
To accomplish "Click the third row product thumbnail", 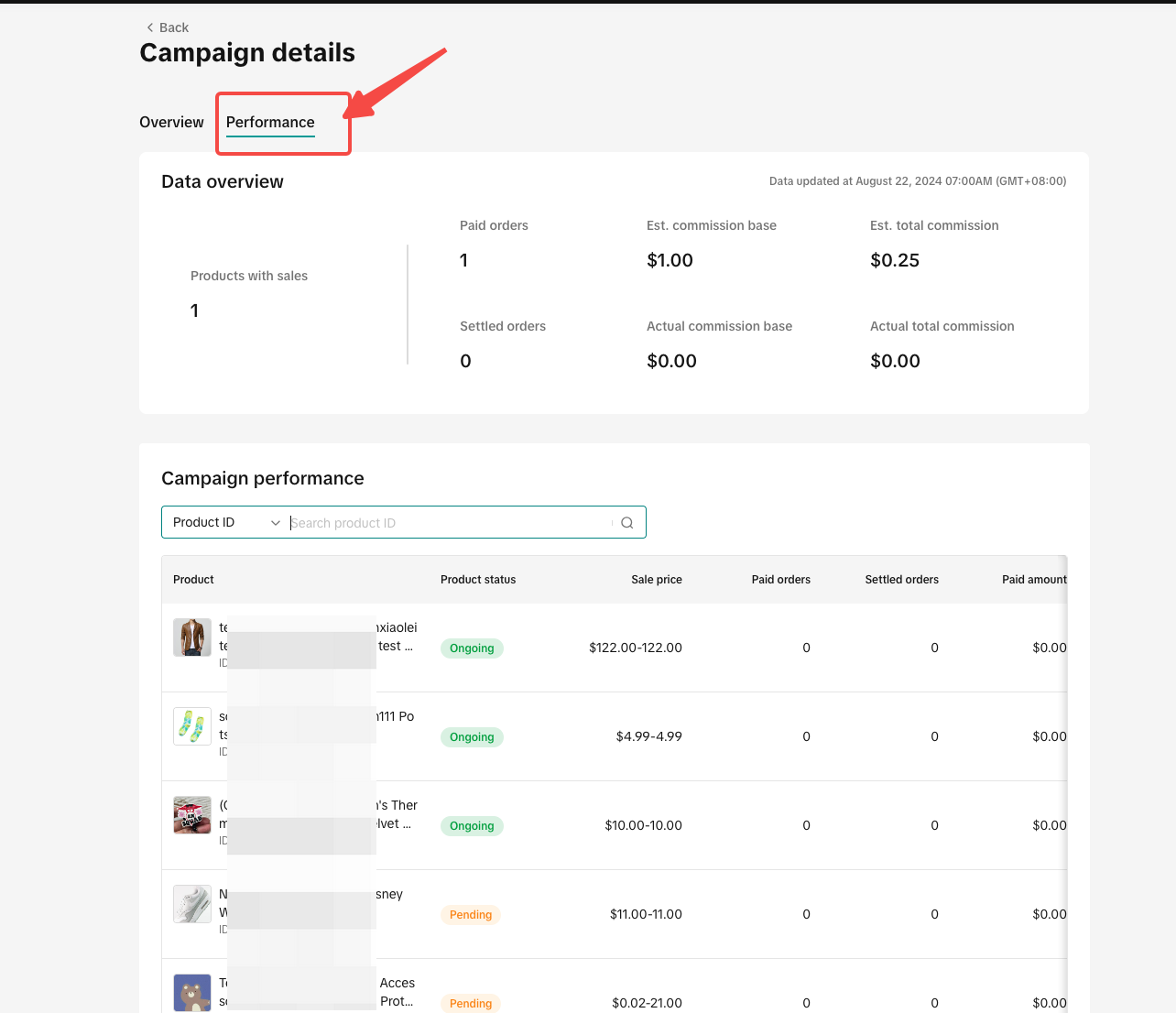I will click(x=192, y=815).
